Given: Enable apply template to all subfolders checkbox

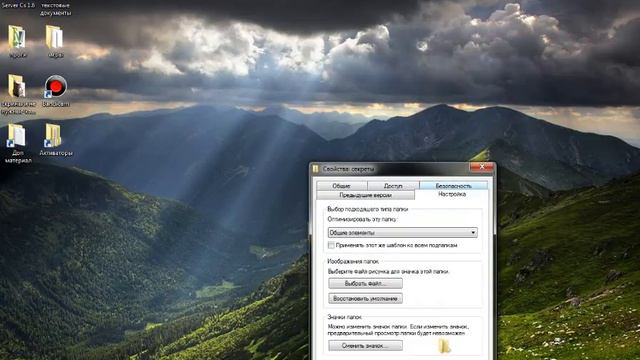Looking at the screenshot, I should pyautogui.click(x=331, y=245).
